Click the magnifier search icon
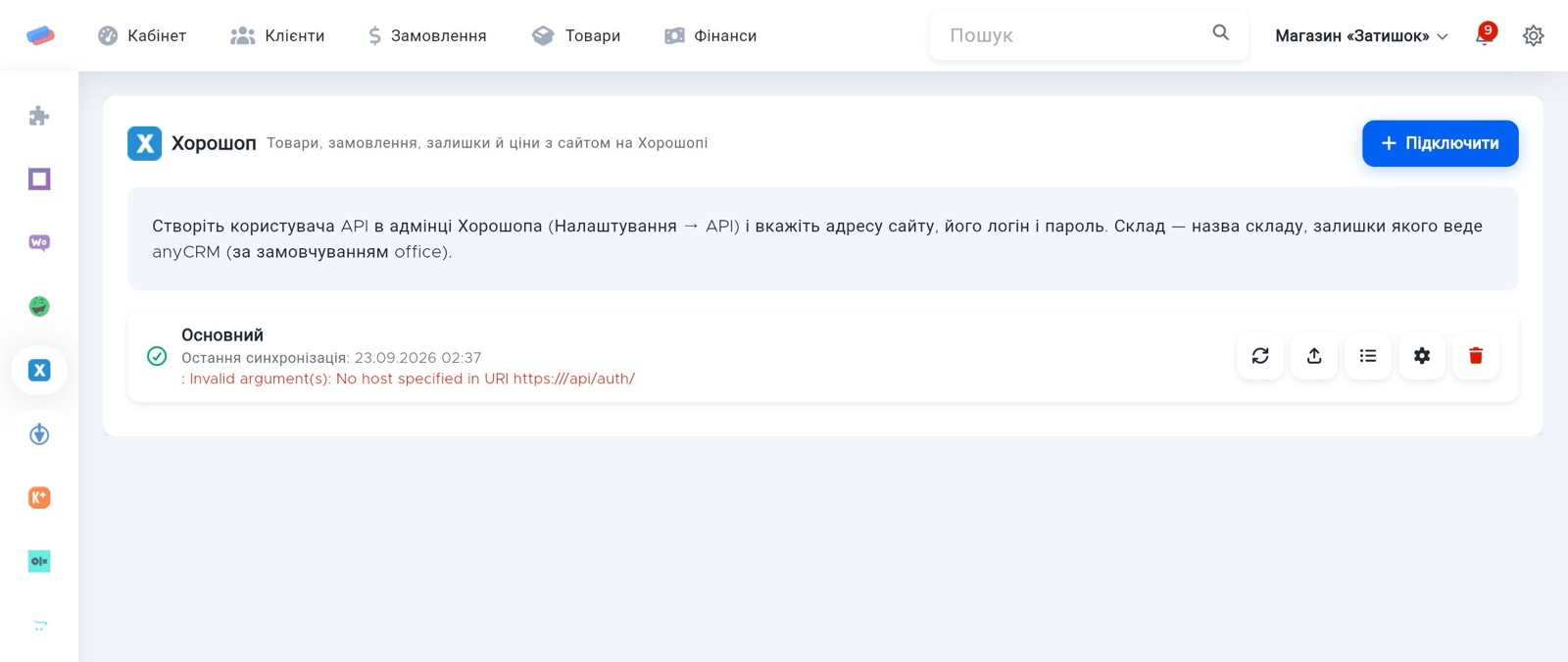Viewport: 1568px width, 662px height. 1221,32
